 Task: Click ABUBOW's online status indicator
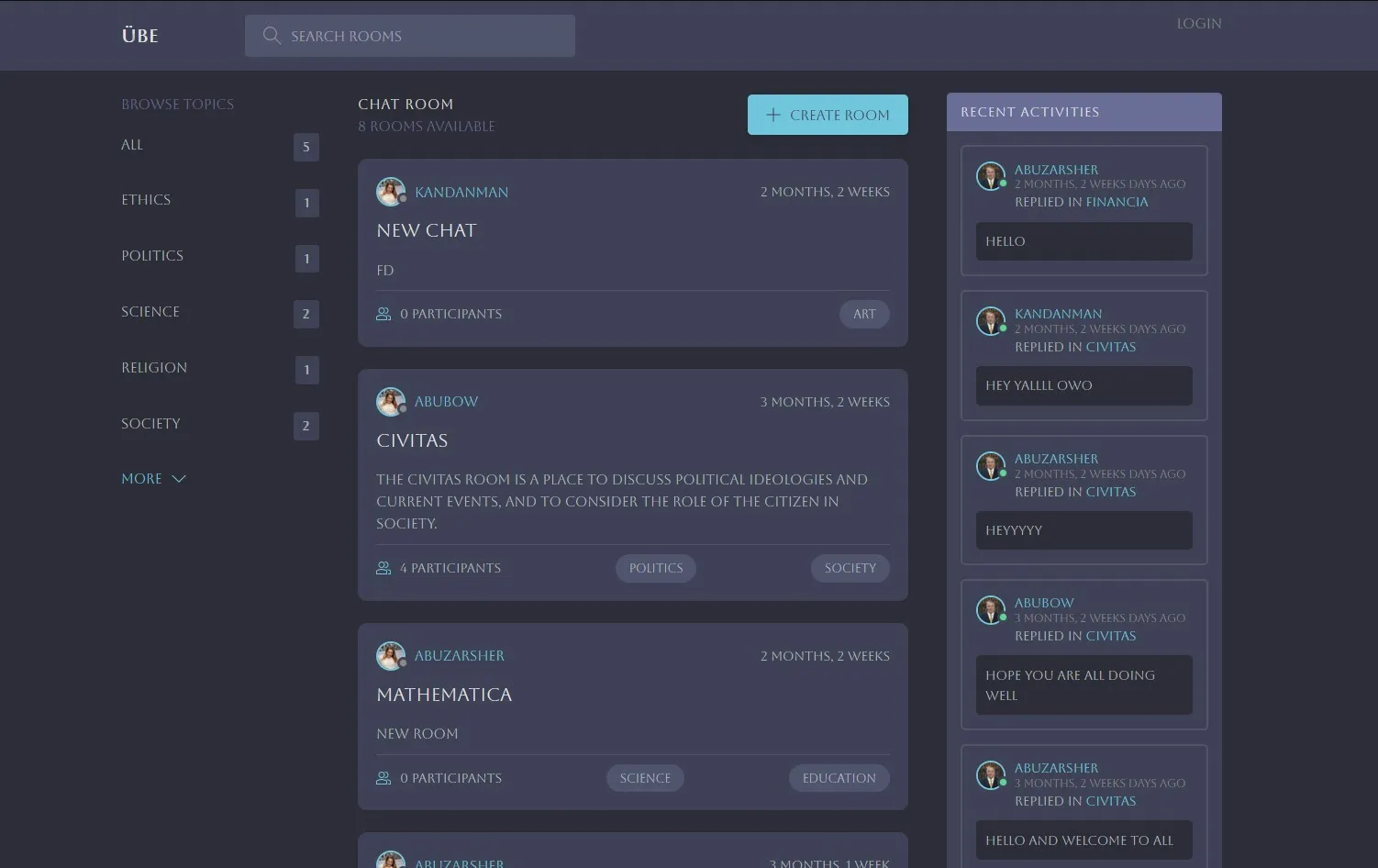tap(1003, 618)
